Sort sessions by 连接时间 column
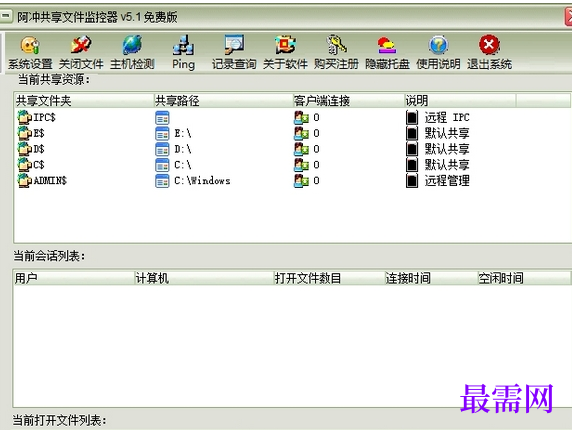Image resolution: width=572 pixels, height=430 pixels. [431, 278]
